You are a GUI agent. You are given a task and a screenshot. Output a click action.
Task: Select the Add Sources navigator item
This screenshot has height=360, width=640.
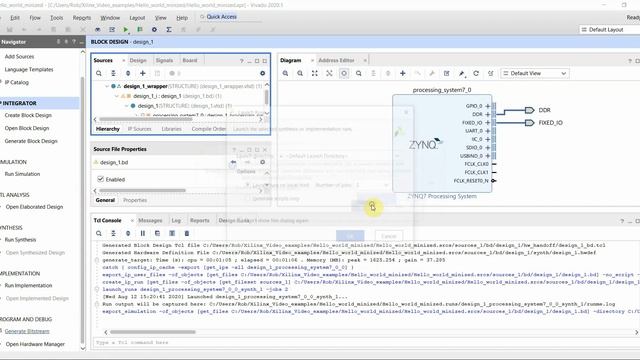point(19,57)
